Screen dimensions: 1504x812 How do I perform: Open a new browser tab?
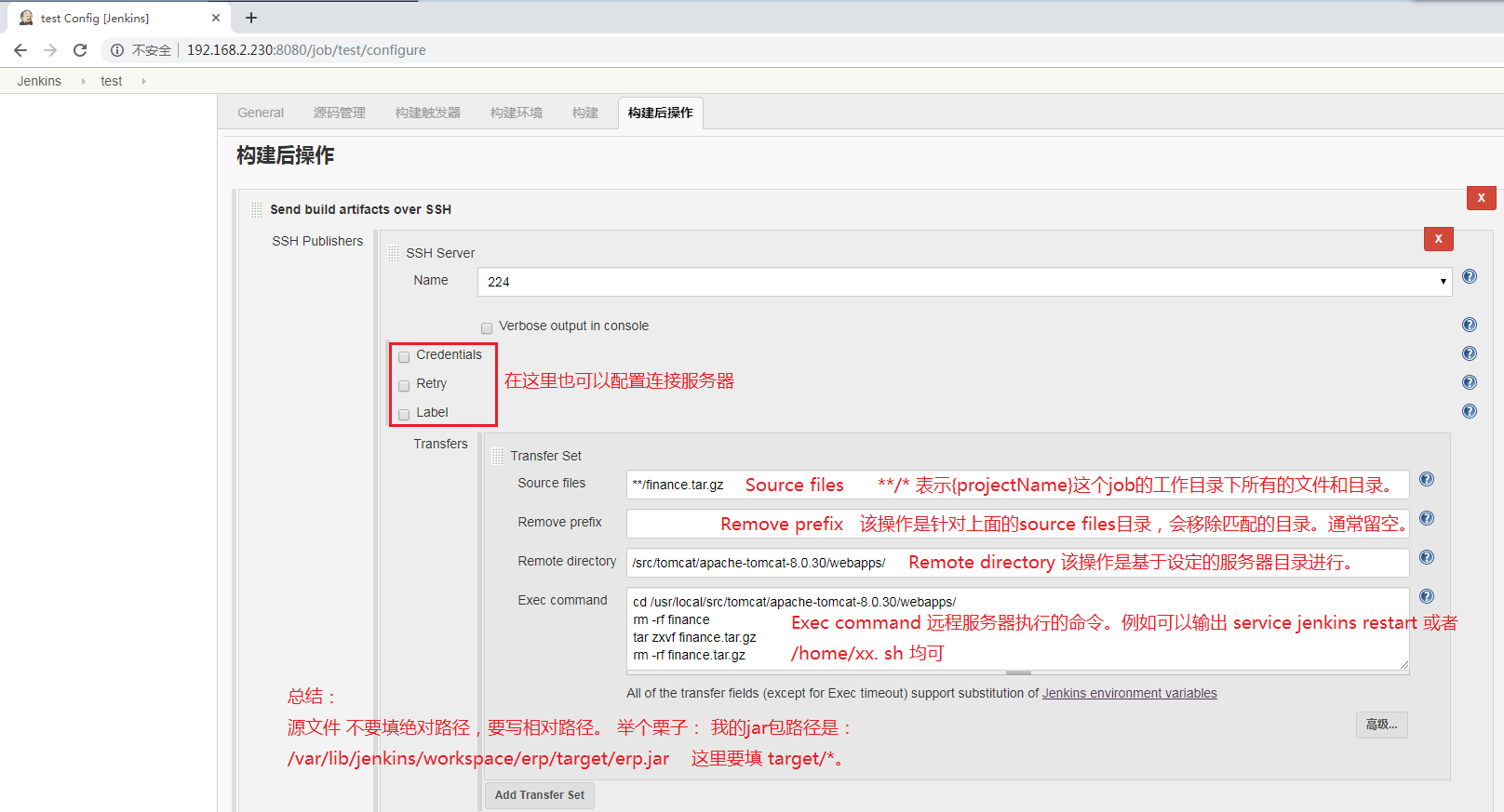pyautogui.click(x=251, y=18)
